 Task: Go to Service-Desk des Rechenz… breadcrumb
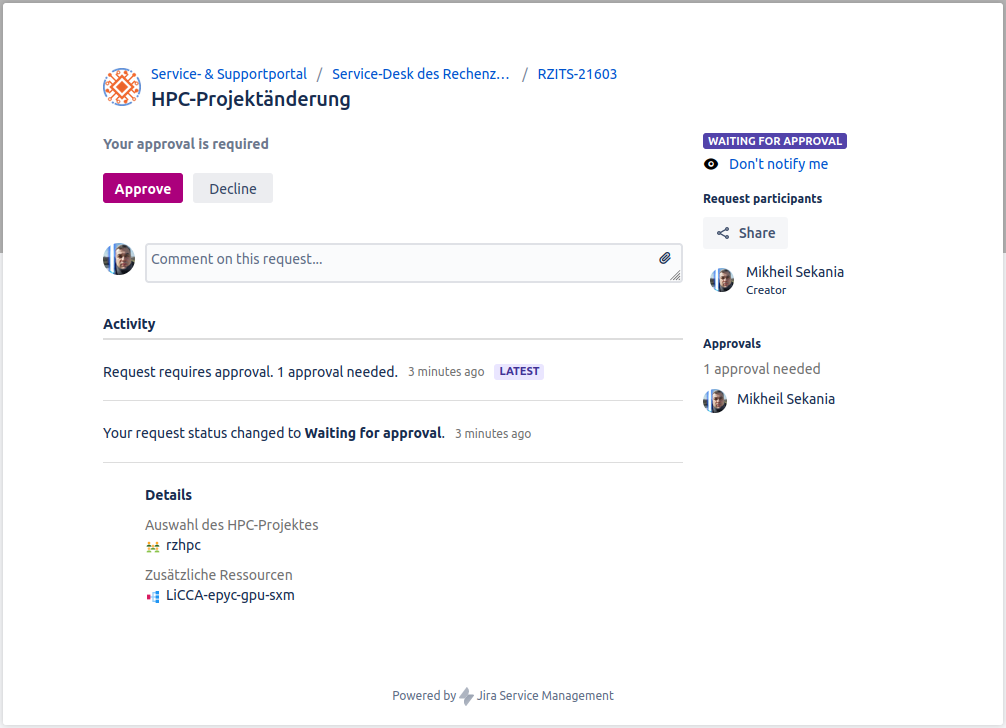[x=421, y=74]
